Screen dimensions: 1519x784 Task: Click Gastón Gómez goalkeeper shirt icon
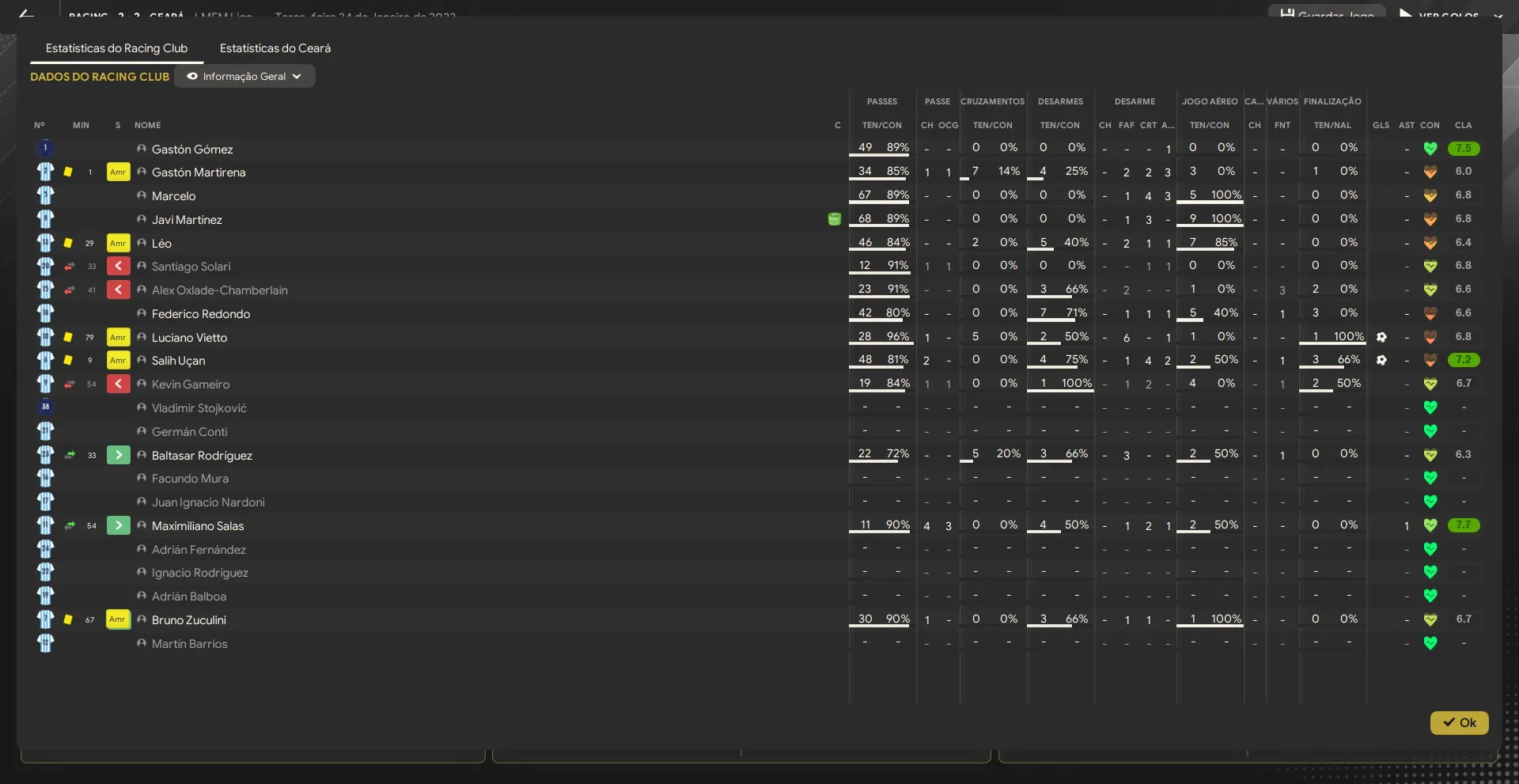[45, 148]
